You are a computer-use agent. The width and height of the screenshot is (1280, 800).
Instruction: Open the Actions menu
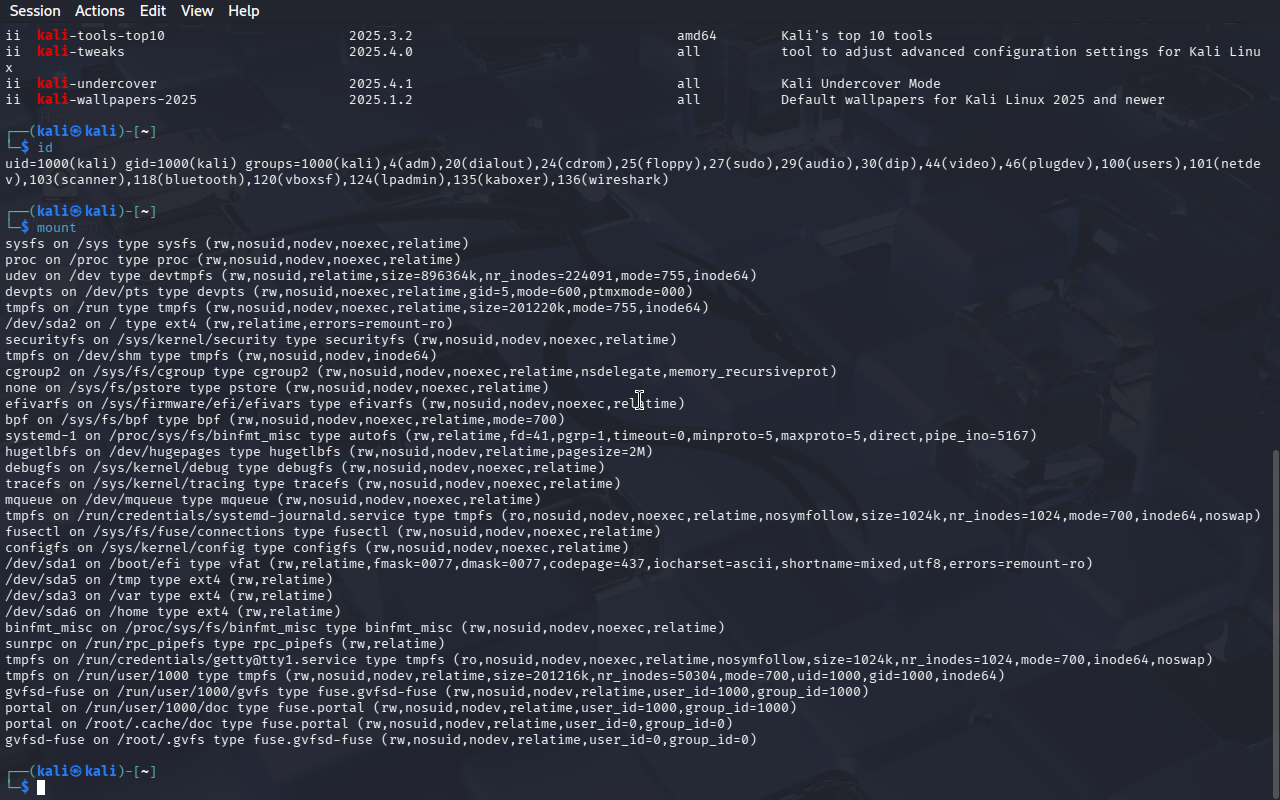[100, 11]
